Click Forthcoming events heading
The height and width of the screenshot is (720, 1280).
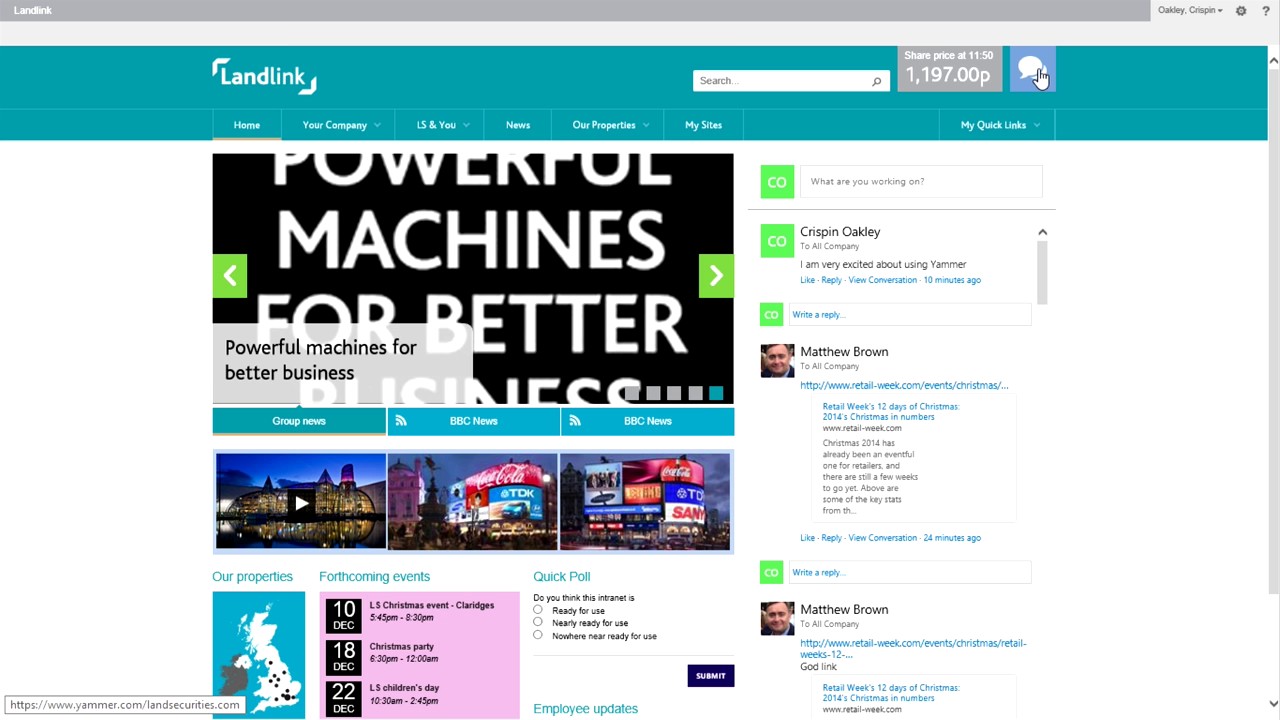pyautogui.click(x=374, y=577)
